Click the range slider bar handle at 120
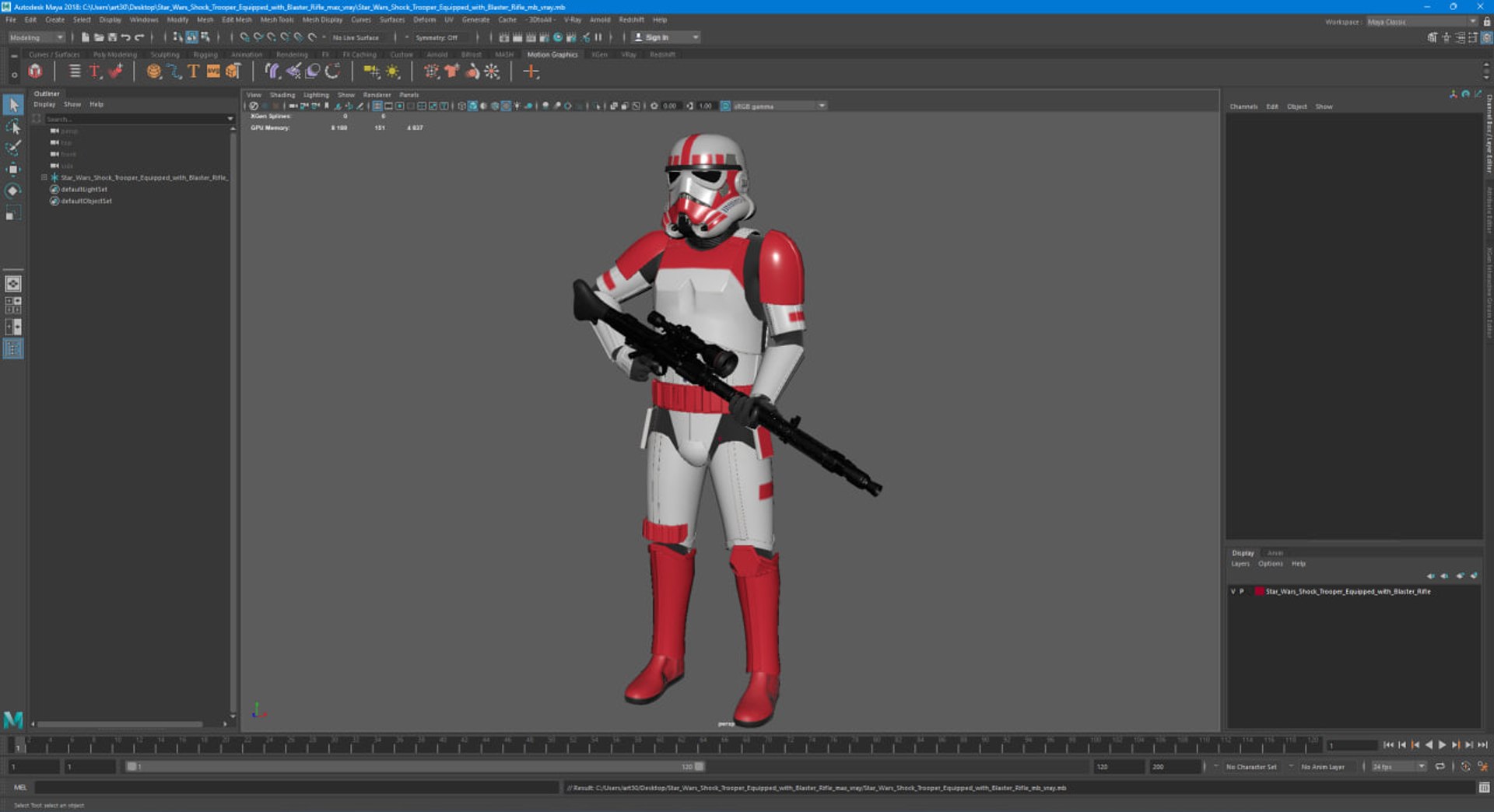 tap(700, 767)
